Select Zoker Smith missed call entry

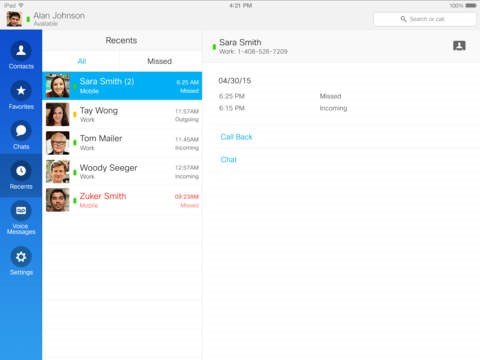(x=122, y=200)
